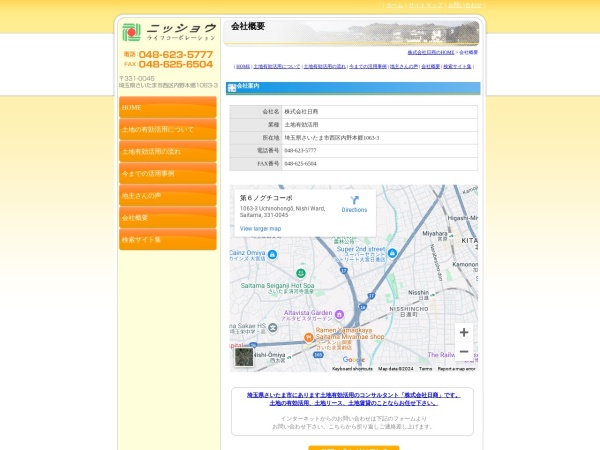
Task: Click the phone number 048-623-5777 in sidebar
Action: click(176, 55)
